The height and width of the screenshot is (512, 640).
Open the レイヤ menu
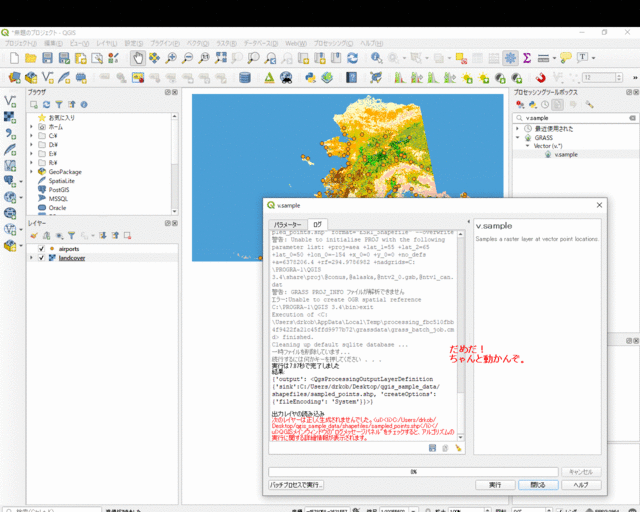click(107, 43)
